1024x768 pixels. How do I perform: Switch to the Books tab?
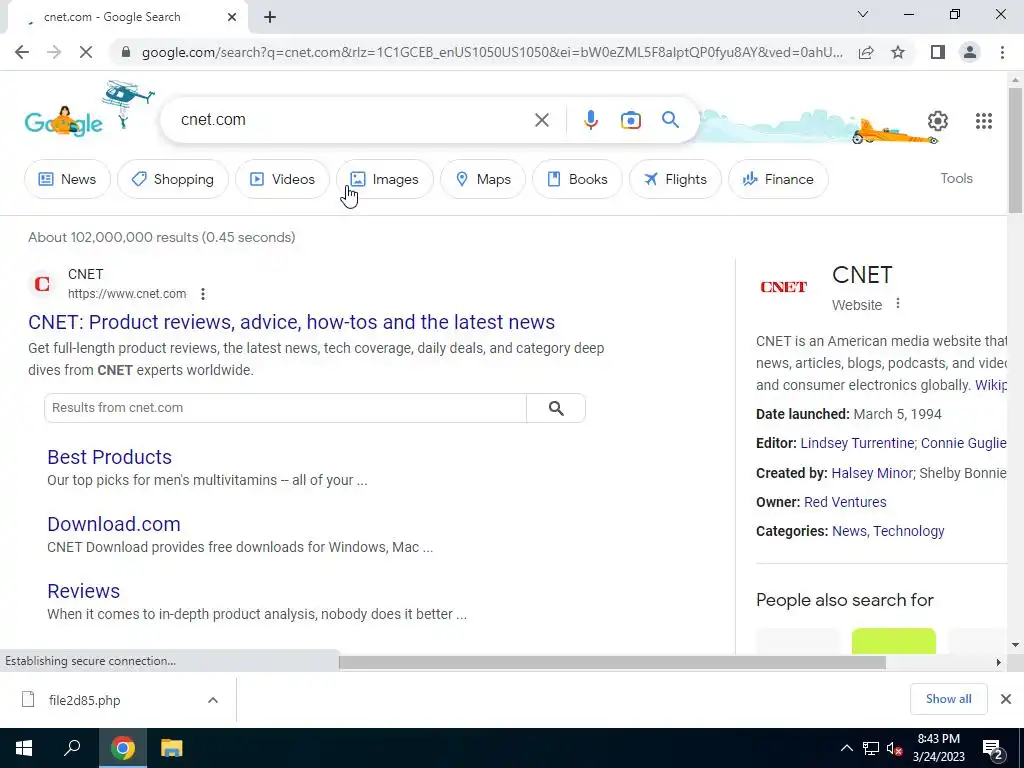tap(577, 179)
